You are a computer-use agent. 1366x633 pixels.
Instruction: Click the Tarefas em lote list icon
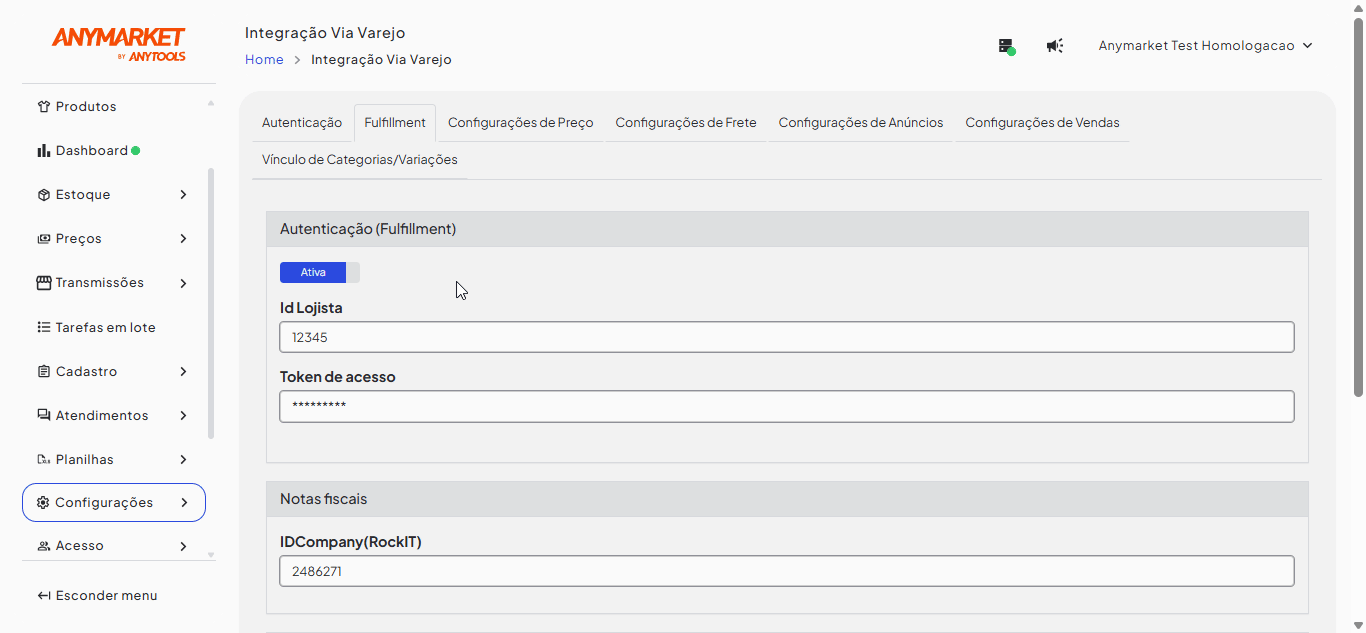(43, 327)
